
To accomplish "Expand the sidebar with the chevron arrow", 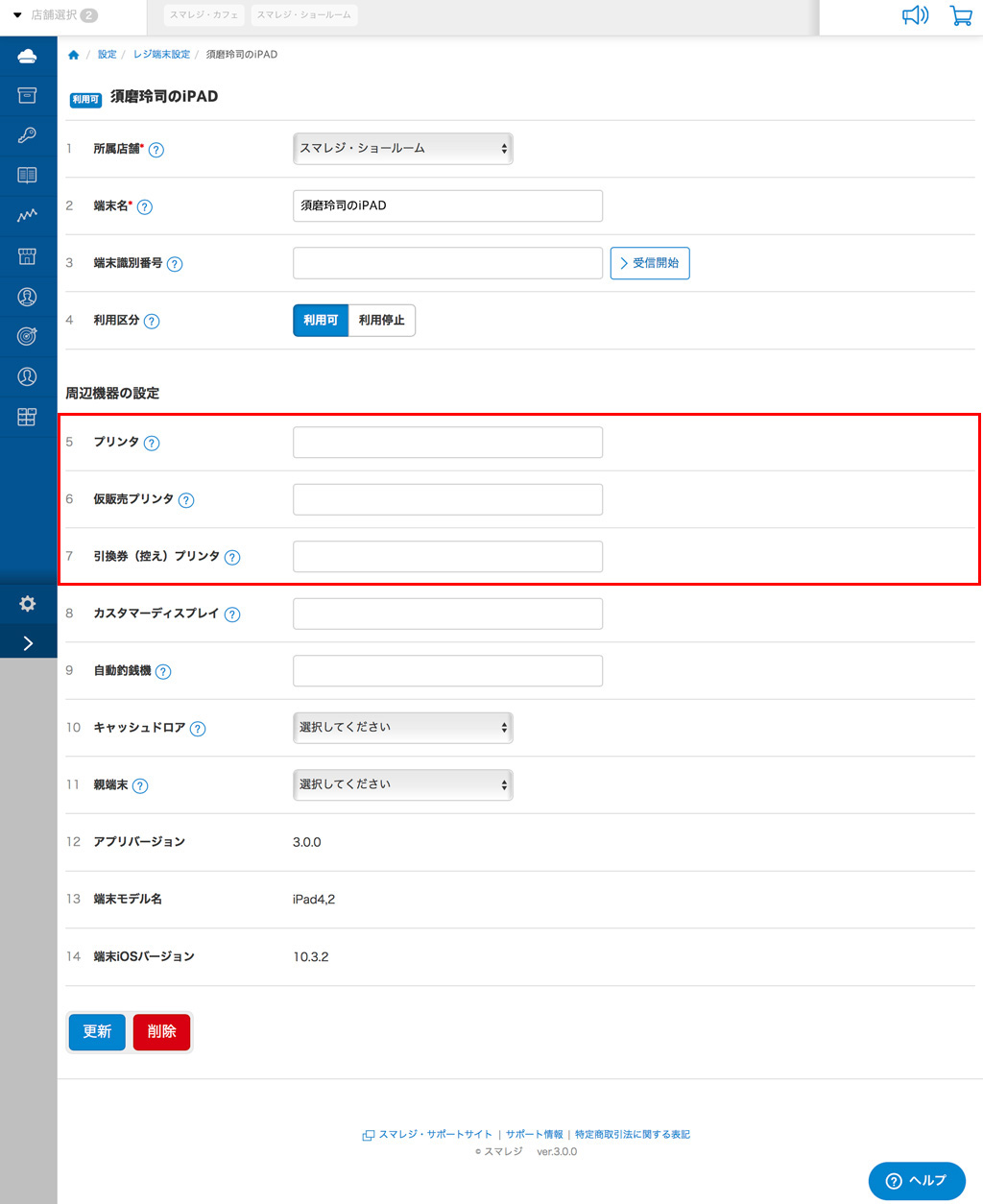I will coord(27,643).
